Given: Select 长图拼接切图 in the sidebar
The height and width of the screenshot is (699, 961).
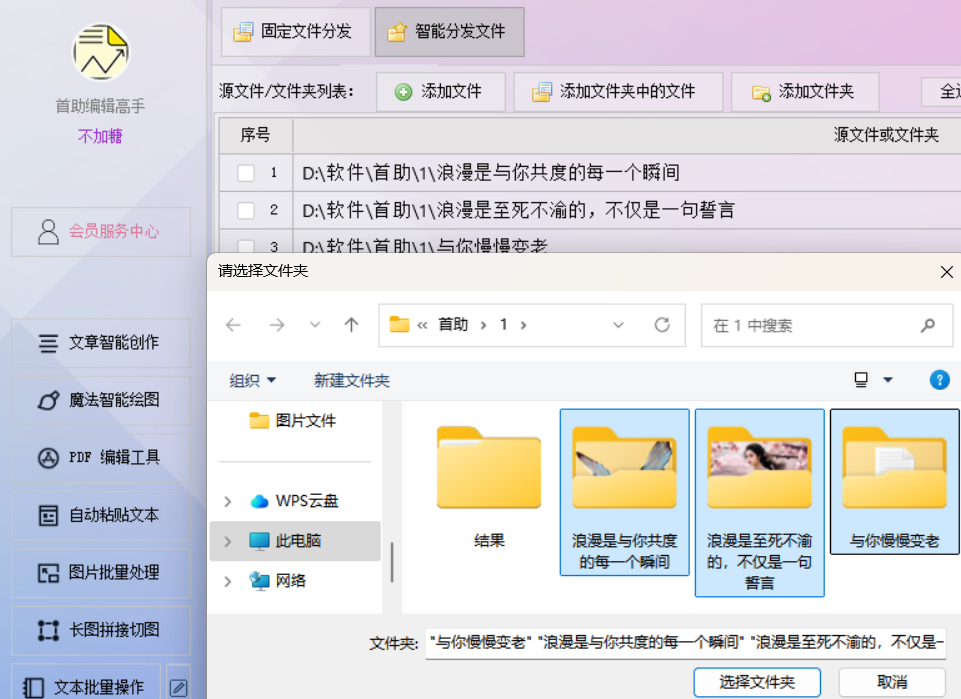Looking at the screenshot, I should tap(100, 630).
